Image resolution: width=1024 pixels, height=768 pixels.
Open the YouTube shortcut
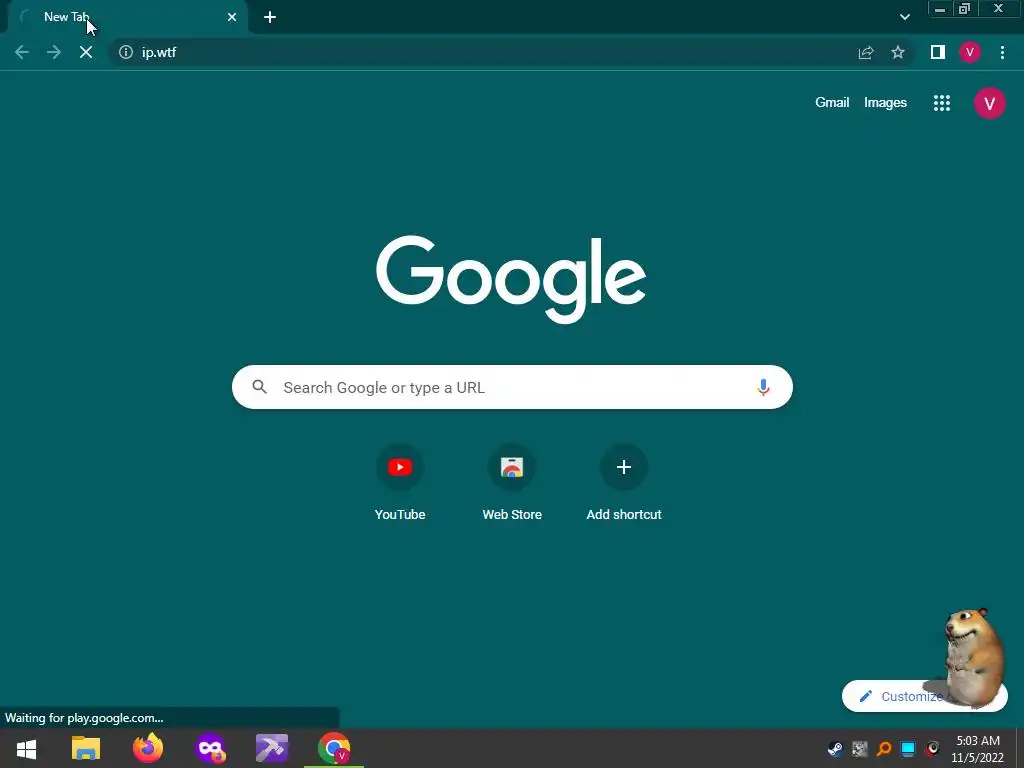point(400,482)
